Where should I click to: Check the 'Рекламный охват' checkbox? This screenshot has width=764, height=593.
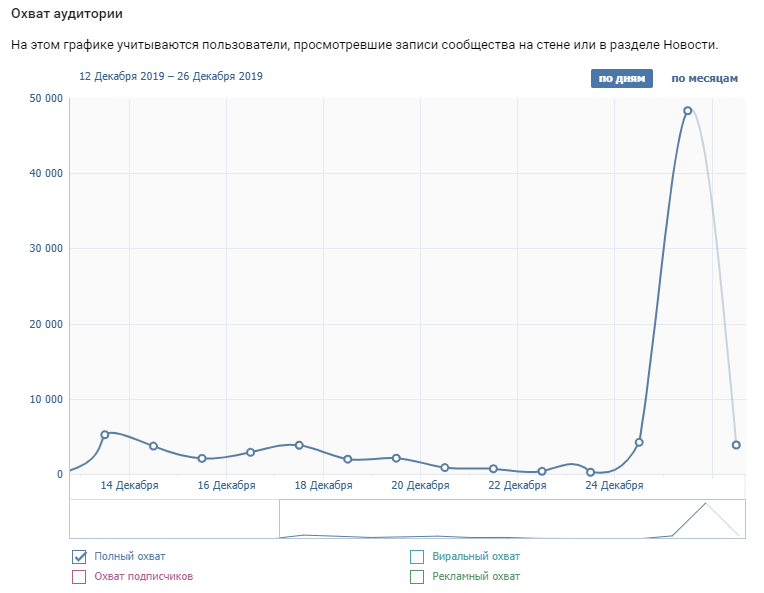pos(417,576)
